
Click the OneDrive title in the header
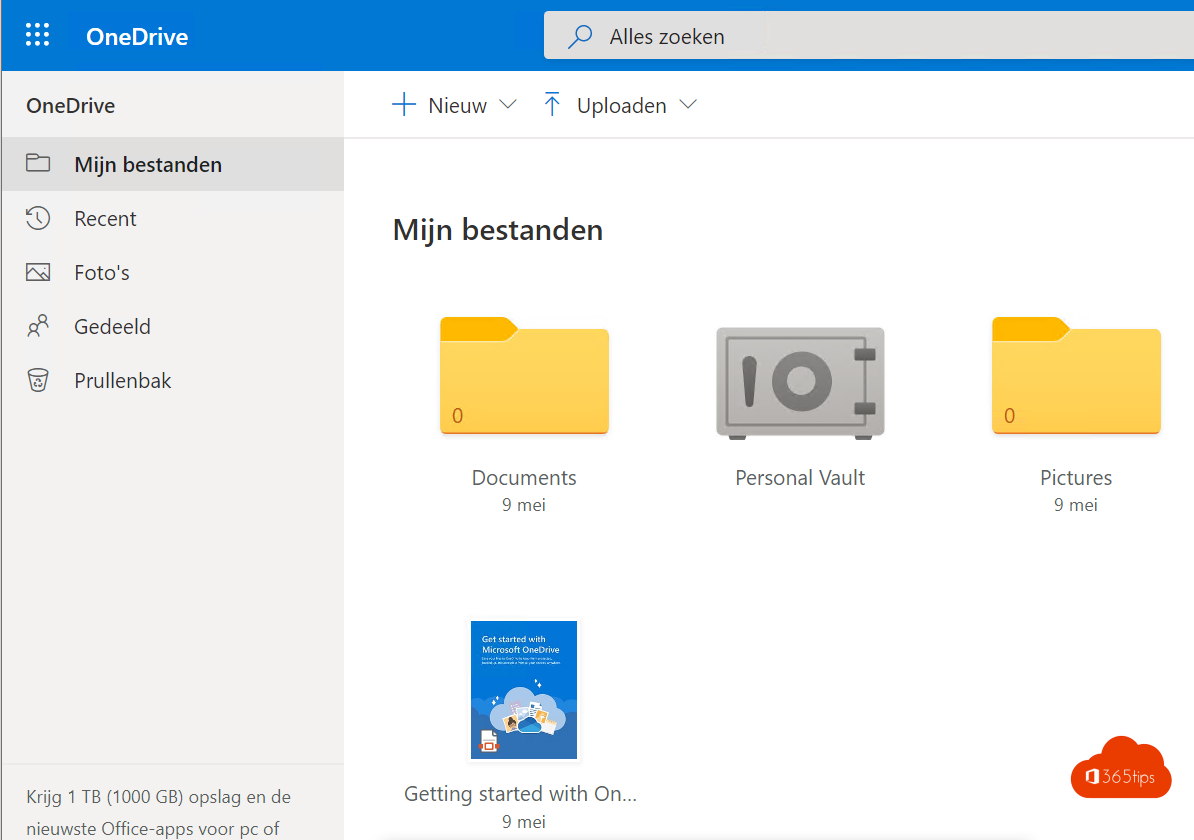(x=137, y=37)
